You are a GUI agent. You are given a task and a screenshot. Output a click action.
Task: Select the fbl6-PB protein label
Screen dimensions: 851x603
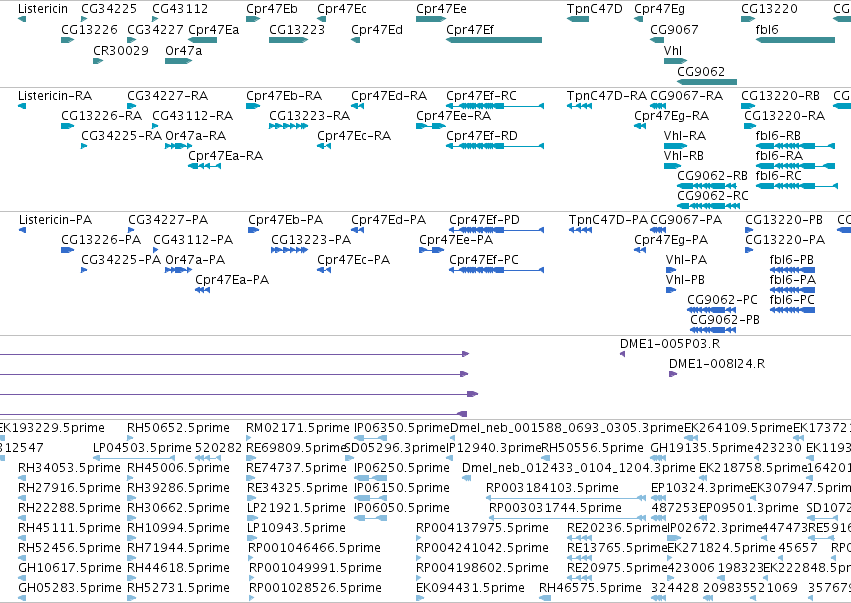click(791, 260)
